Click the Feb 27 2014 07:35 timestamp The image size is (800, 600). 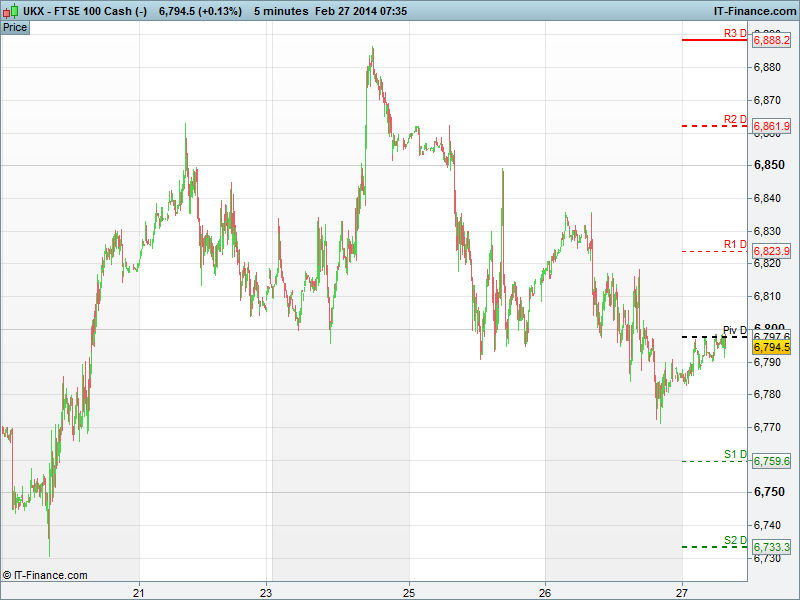[375, 10]
